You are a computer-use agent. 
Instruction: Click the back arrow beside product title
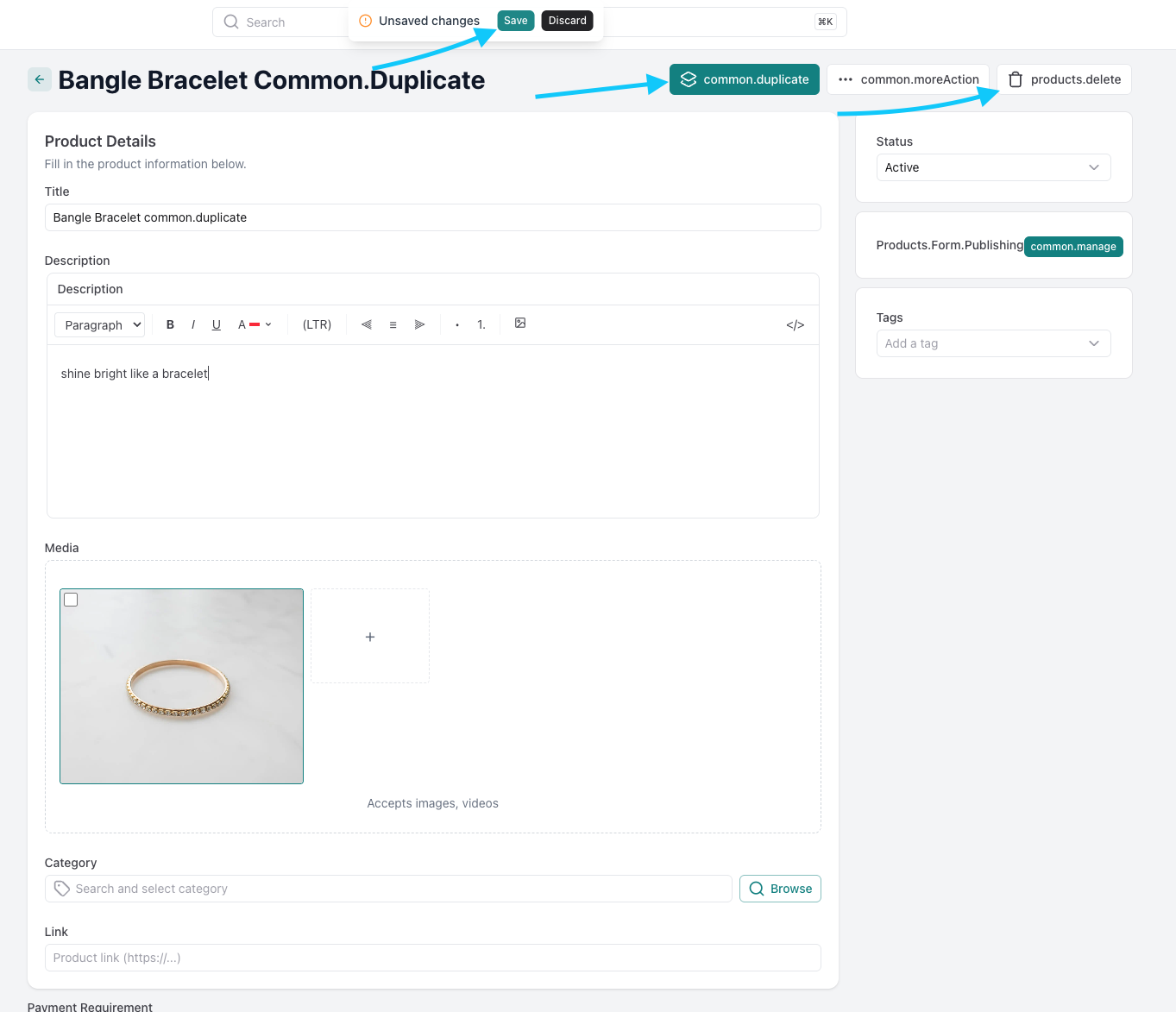[x=40, y=79]
